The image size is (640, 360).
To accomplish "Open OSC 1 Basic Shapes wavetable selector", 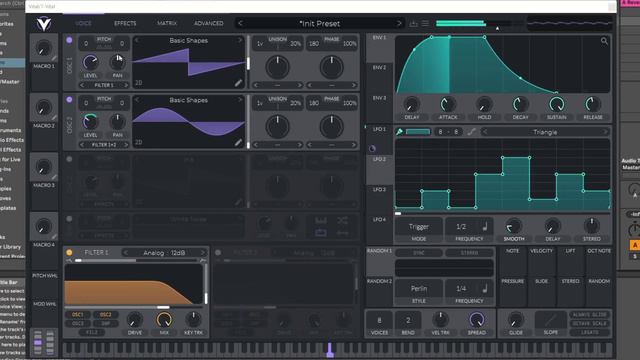I will [188, 40].
